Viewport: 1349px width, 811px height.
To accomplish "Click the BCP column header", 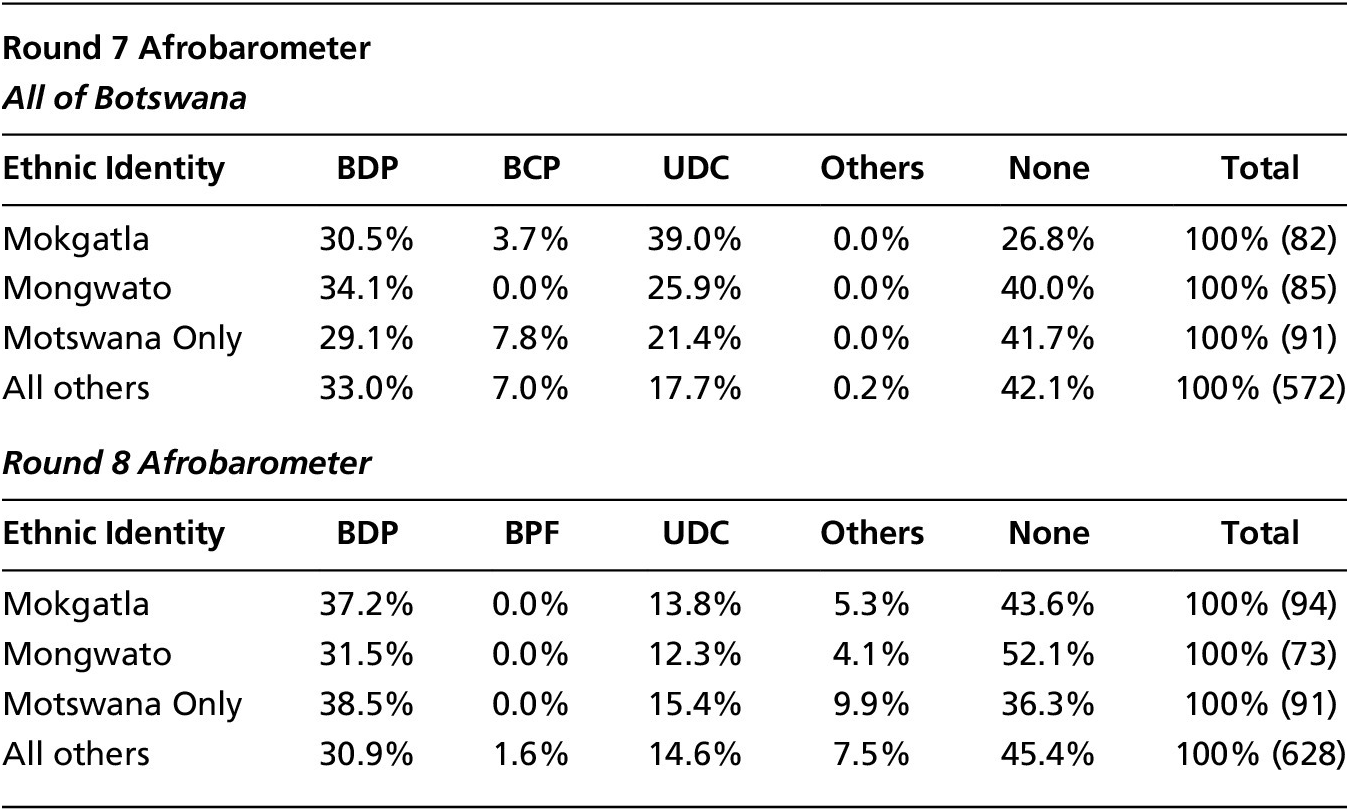I will click(x=531, y=168).
